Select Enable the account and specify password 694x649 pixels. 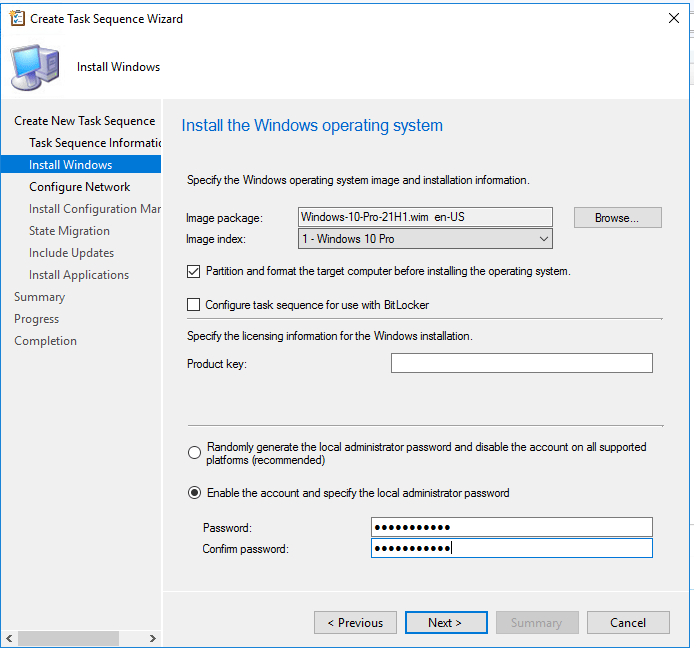click(194, 493)
